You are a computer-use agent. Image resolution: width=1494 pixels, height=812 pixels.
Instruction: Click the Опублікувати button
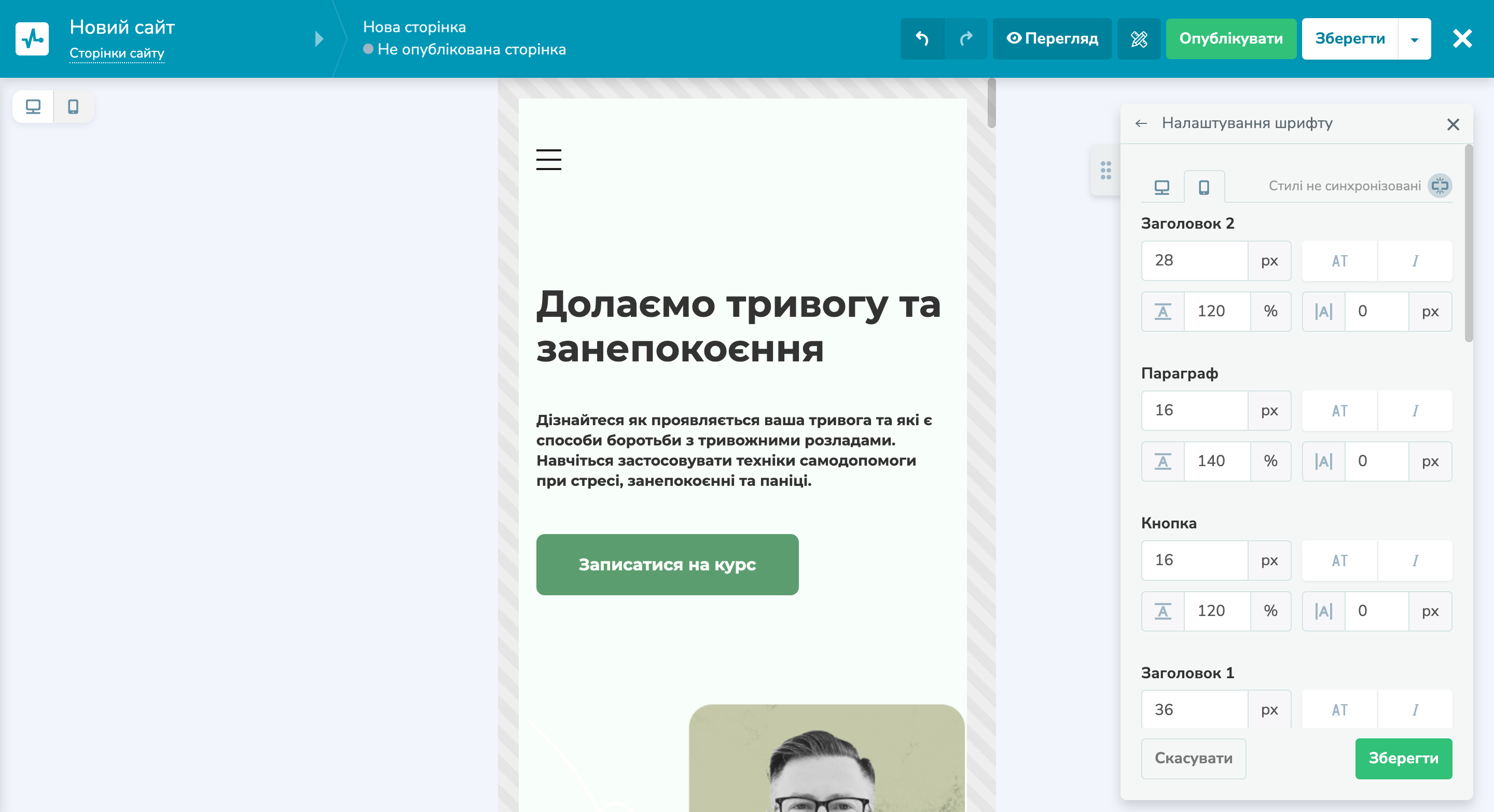coord(1230,39)
